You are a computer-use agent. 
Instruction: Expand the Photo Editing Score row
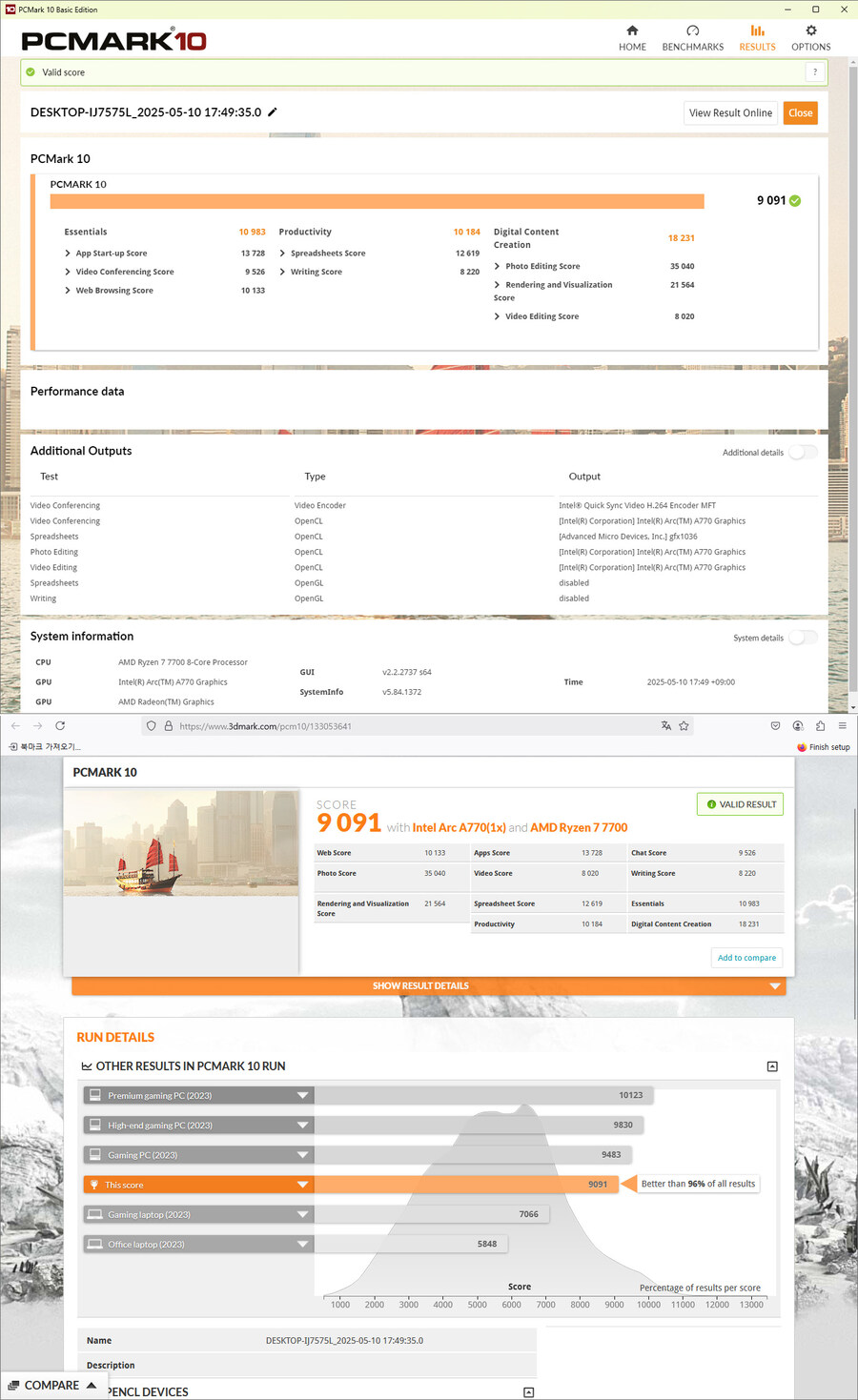pos(498,267)
